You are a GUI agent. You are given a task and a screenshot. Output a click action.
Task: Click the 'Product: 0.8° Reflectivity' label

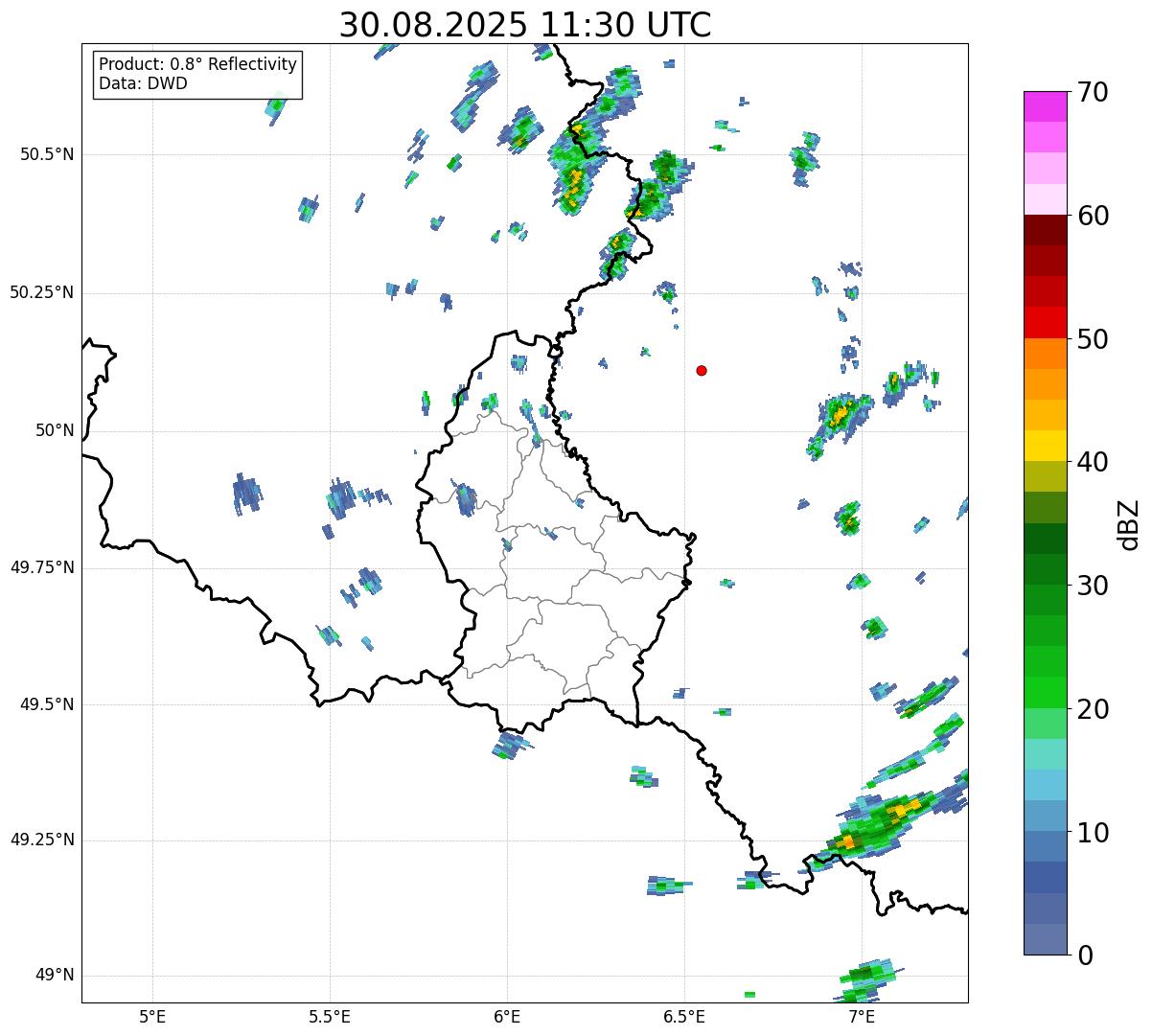point(198,64)
